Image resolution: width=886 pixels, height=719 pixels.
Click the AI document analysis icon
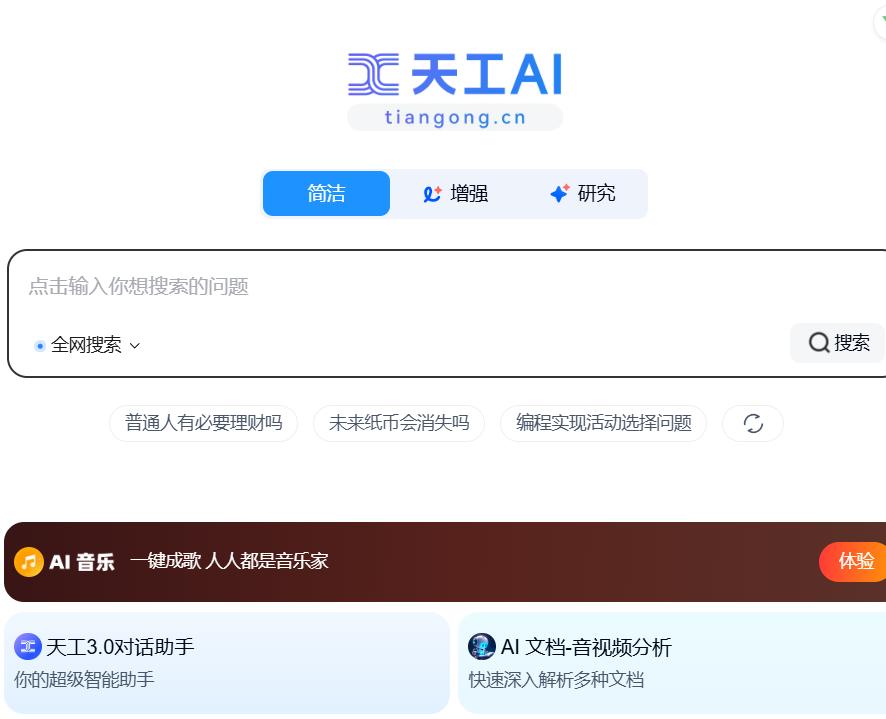(x=482, y=647)
